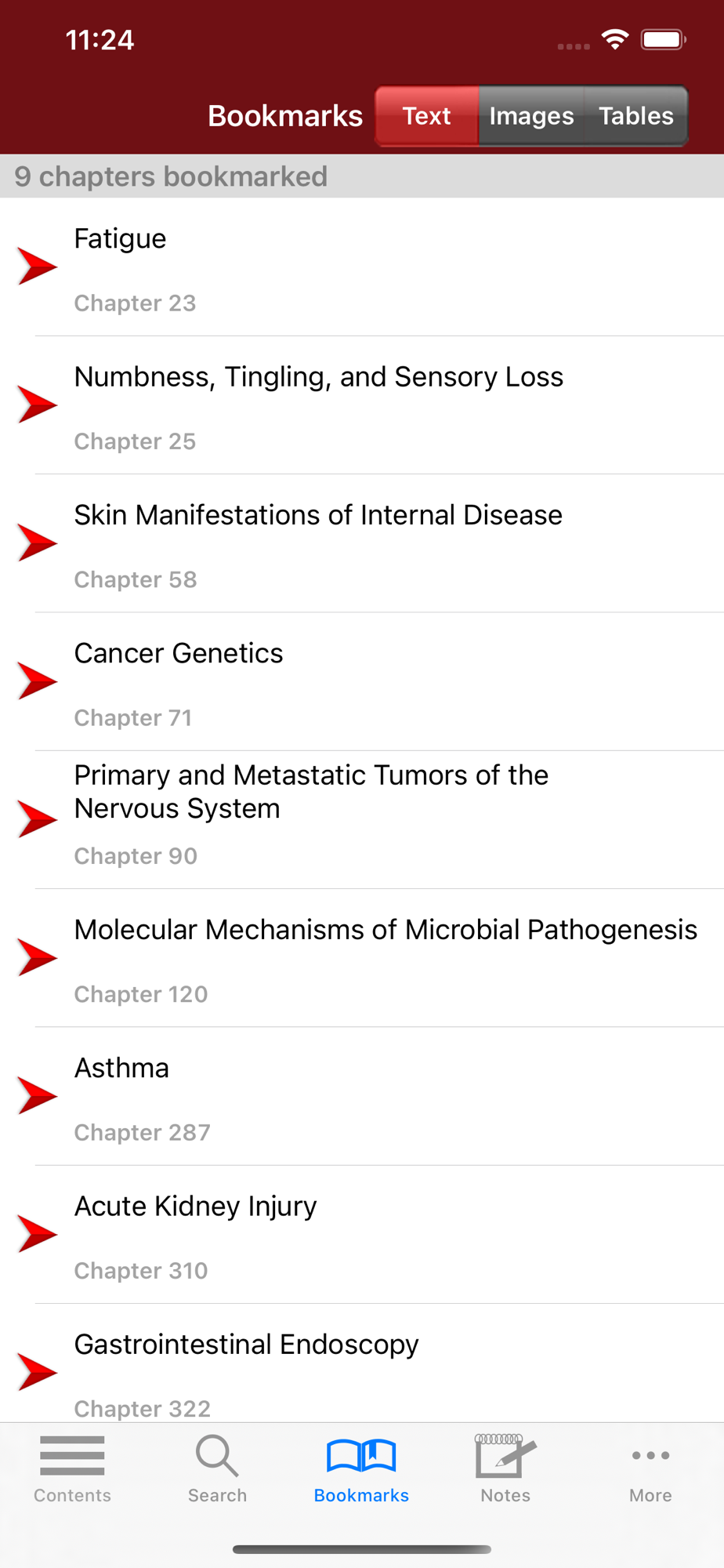Tap the red arrow beside Fatigue

(37, 267)
